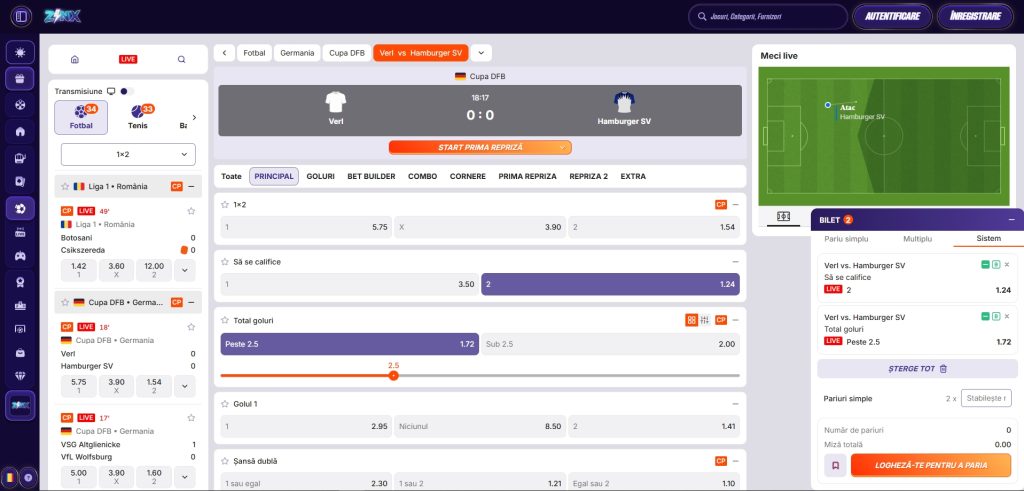Switch to the BET BUILDER tab
This screenshot has height=491, width=1024.
coord(371,176)
